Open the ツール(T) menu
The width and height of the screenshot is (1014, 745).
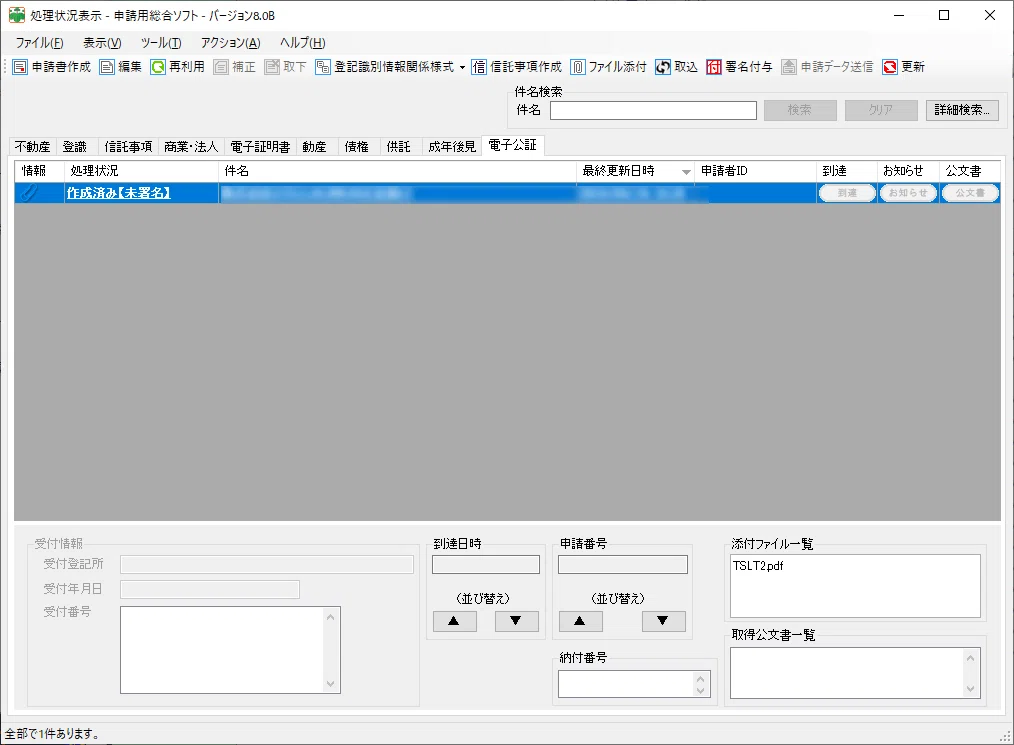click(x=161, y=43)
